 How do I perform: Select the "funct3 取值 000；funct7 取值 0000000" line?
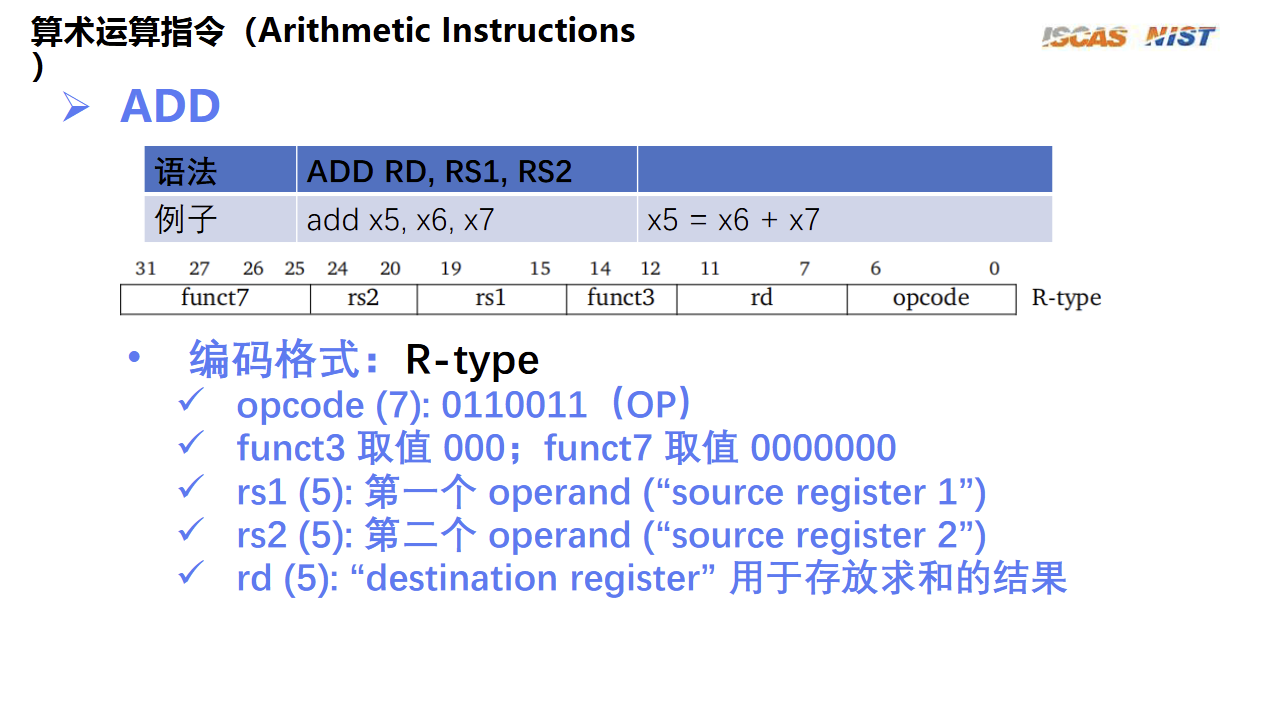pos(566,448)
